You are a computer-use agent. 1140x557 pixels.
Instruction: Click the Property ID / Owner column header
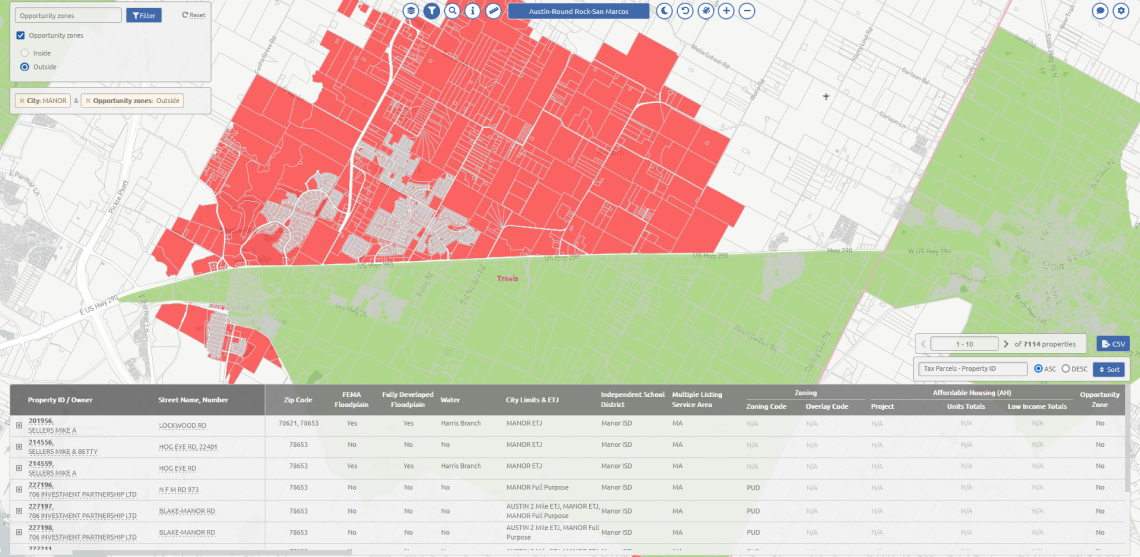[x=60, y=400]
